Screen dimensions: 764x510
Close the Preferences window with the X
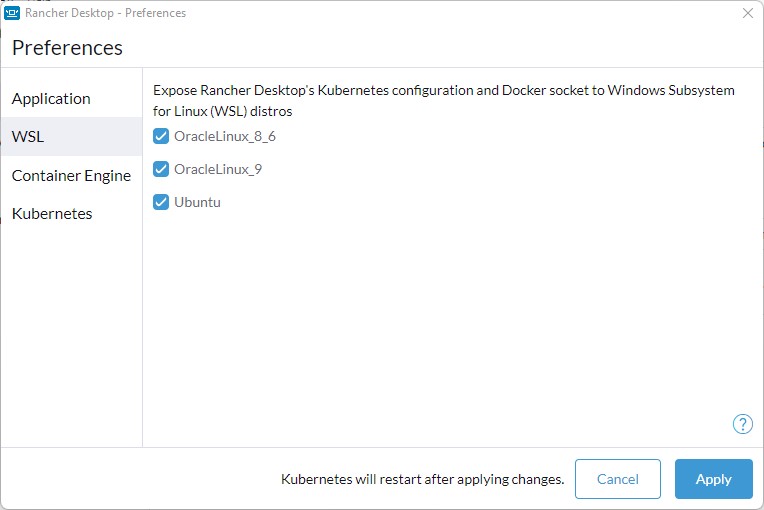pos(748,13)
